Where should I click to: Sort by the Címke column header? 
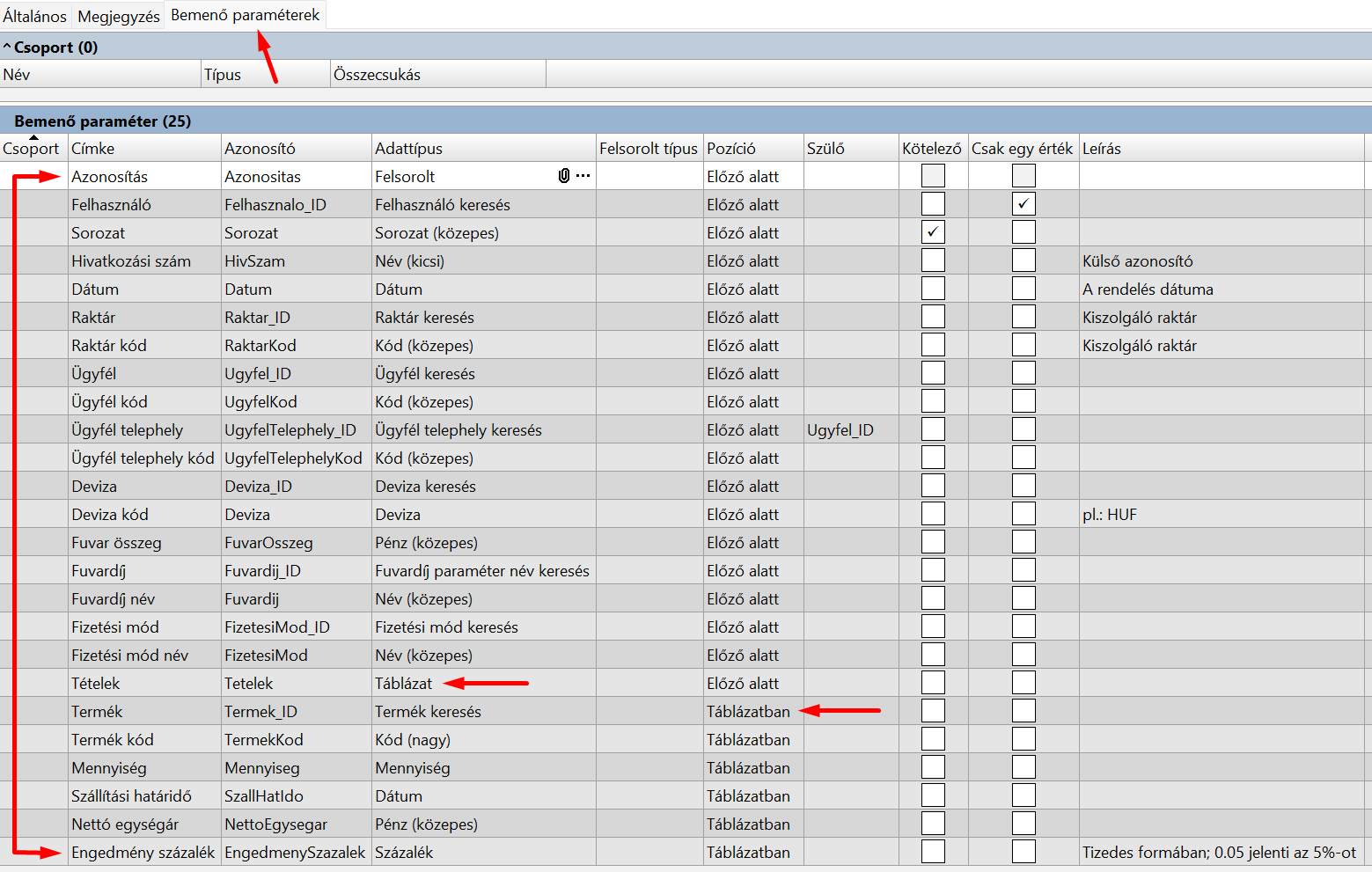[x=144, y=148]
